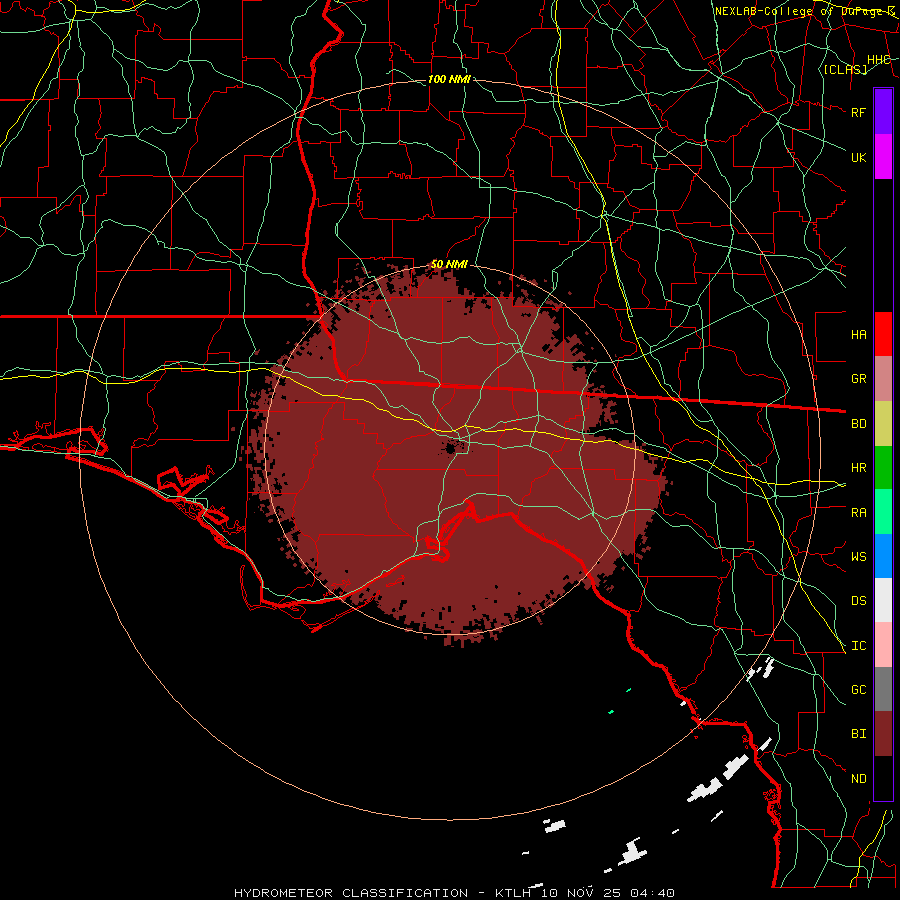Click the HR legend label
900x900 pixels.
859,468
